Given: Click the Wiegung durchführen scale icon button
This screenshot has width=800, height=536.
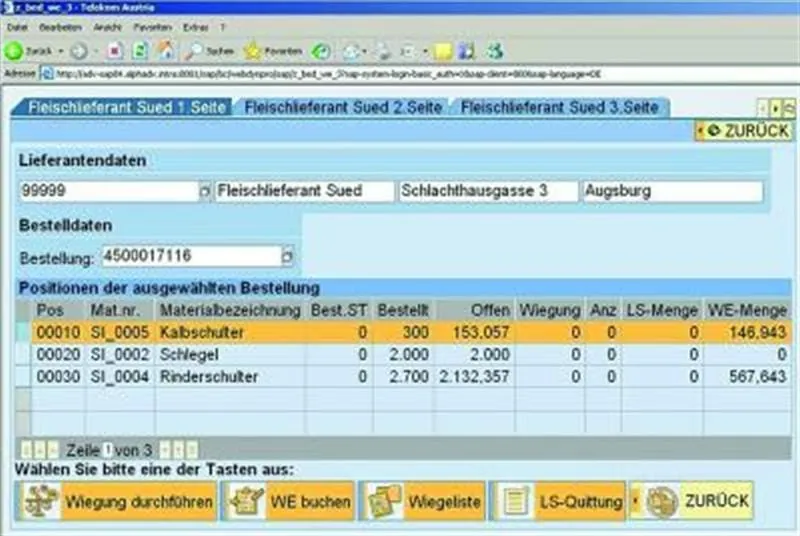Looking at the screenshot, I should 117,501.
